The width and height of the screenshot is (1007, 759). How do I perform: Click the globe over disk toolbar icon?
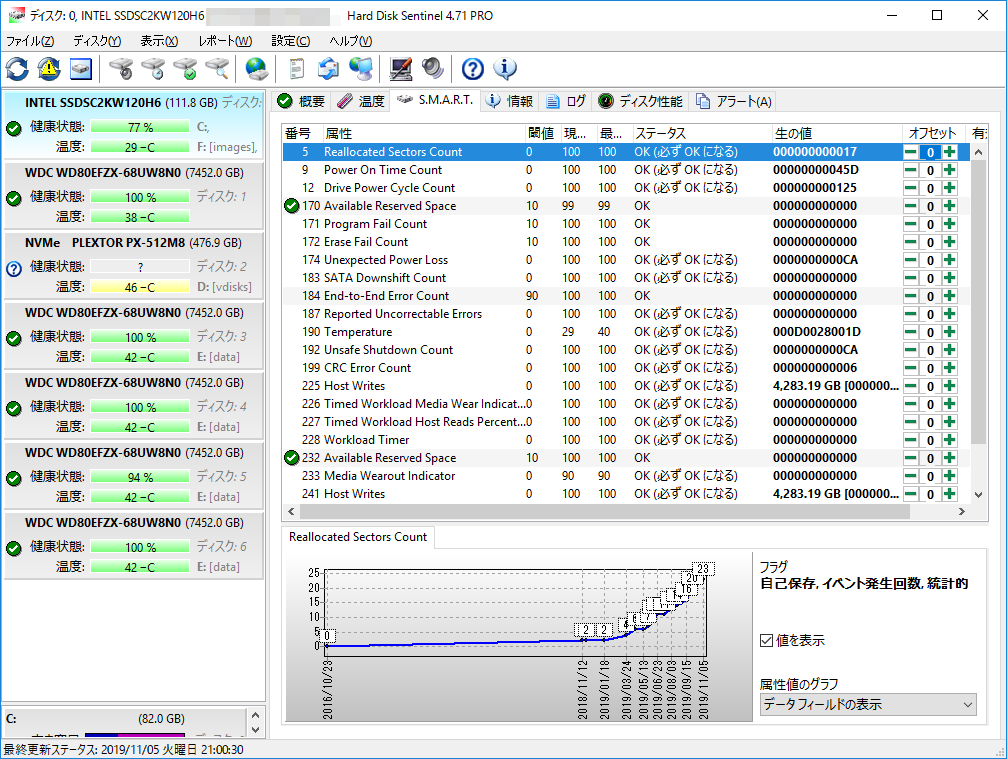(257, 69)
